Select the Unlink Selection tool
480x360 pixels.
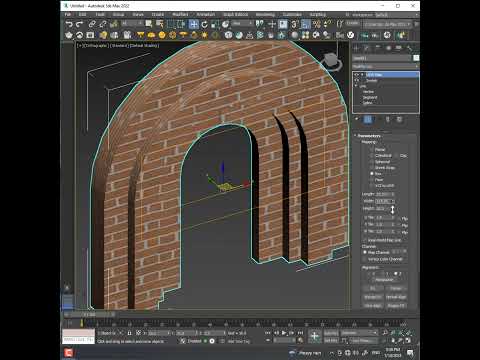(x=103, y=24)
